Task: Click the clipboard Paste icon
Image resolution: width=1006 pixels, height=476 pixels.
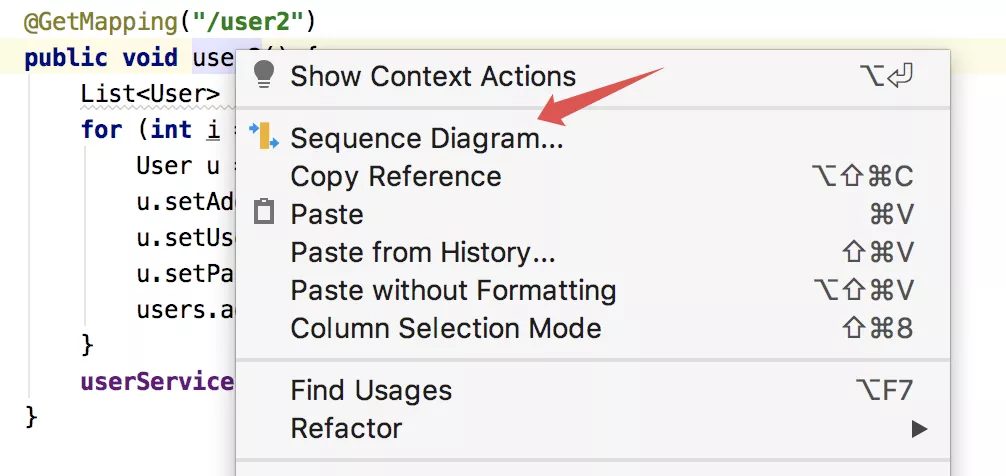Action: (264, 212)
